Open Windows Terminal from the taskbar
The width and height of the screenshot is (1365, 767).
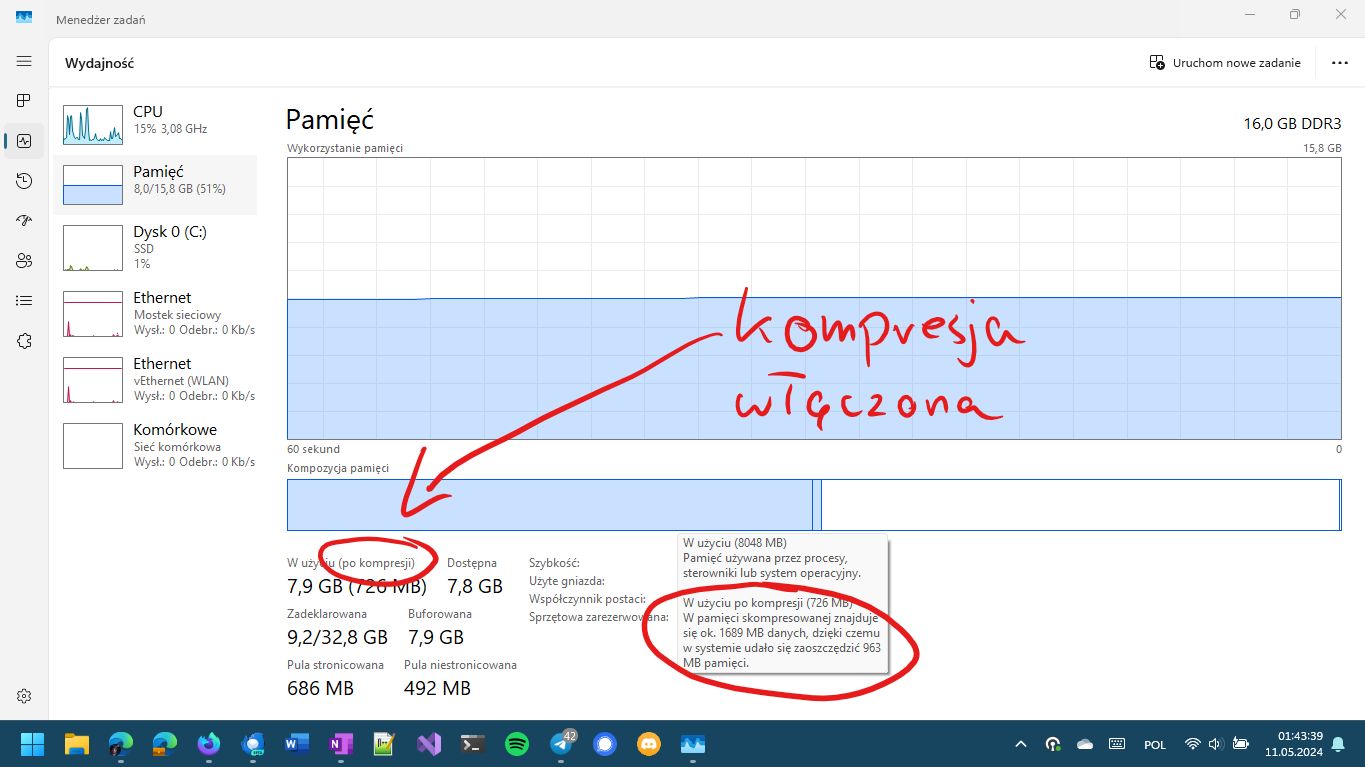tap(472, 744)
